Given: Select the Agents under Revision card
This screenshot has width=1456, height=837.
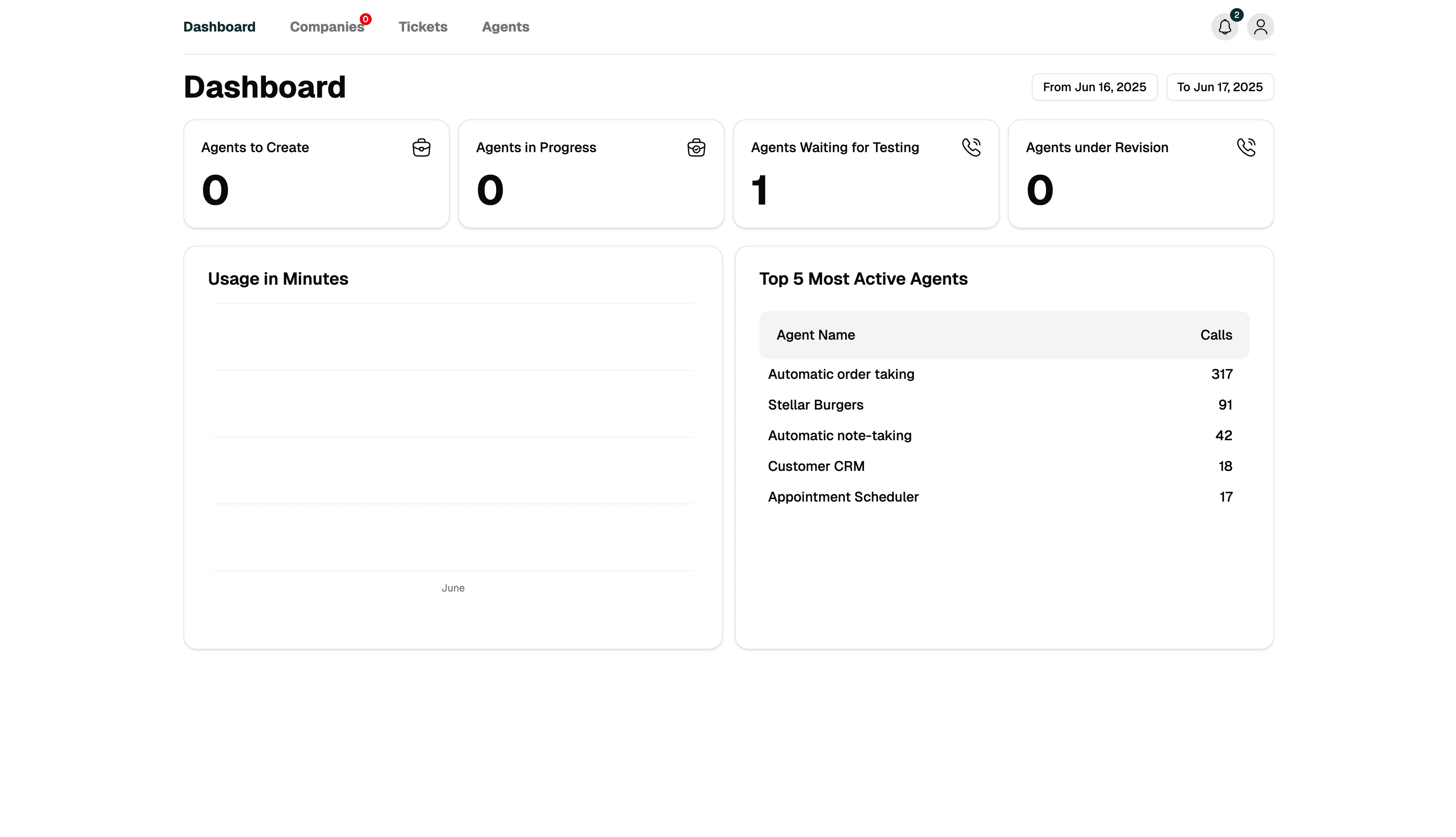Looking at the screenshot, I should coord(1141,173).
